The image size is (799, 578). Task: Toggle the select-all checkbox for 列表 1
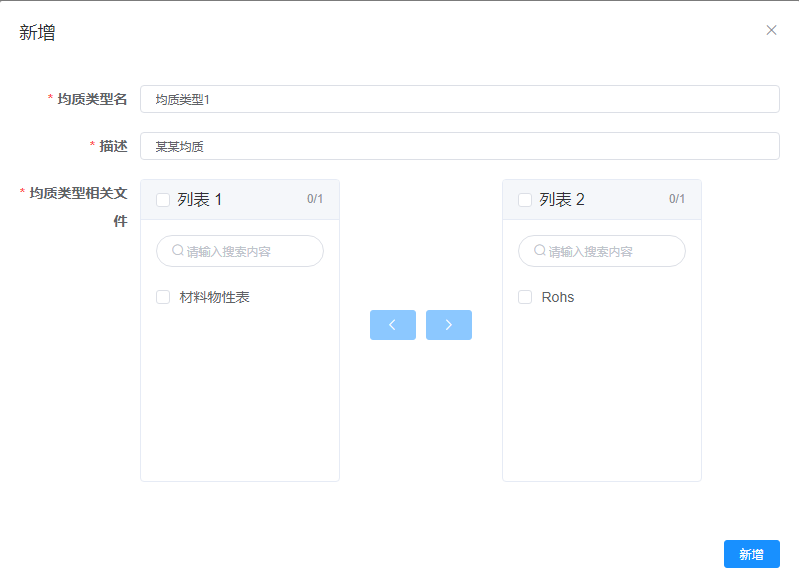pyautogui.click(x=163, y=200)
